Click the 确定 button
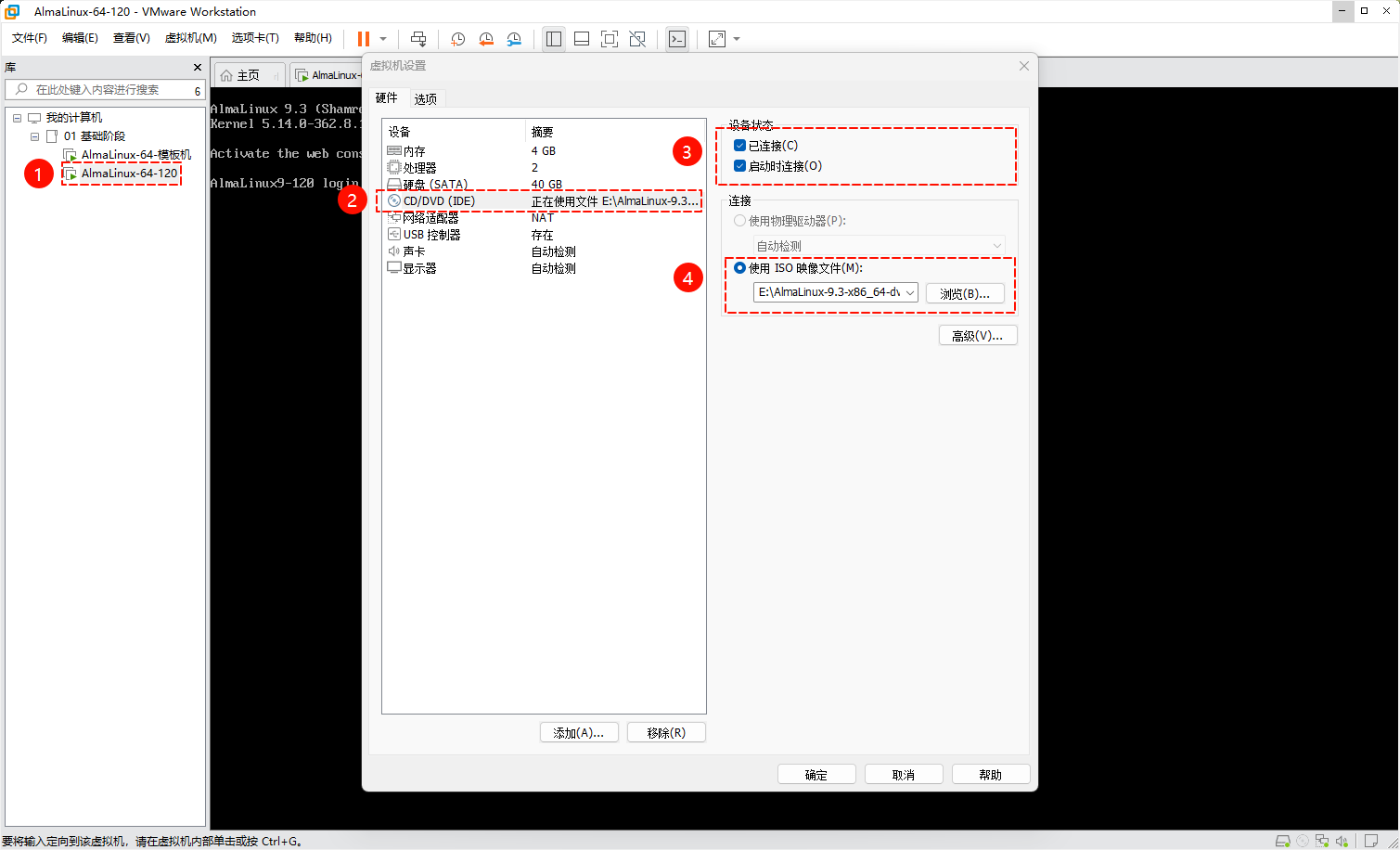1400x850 pixels. [x=816, y=775]
